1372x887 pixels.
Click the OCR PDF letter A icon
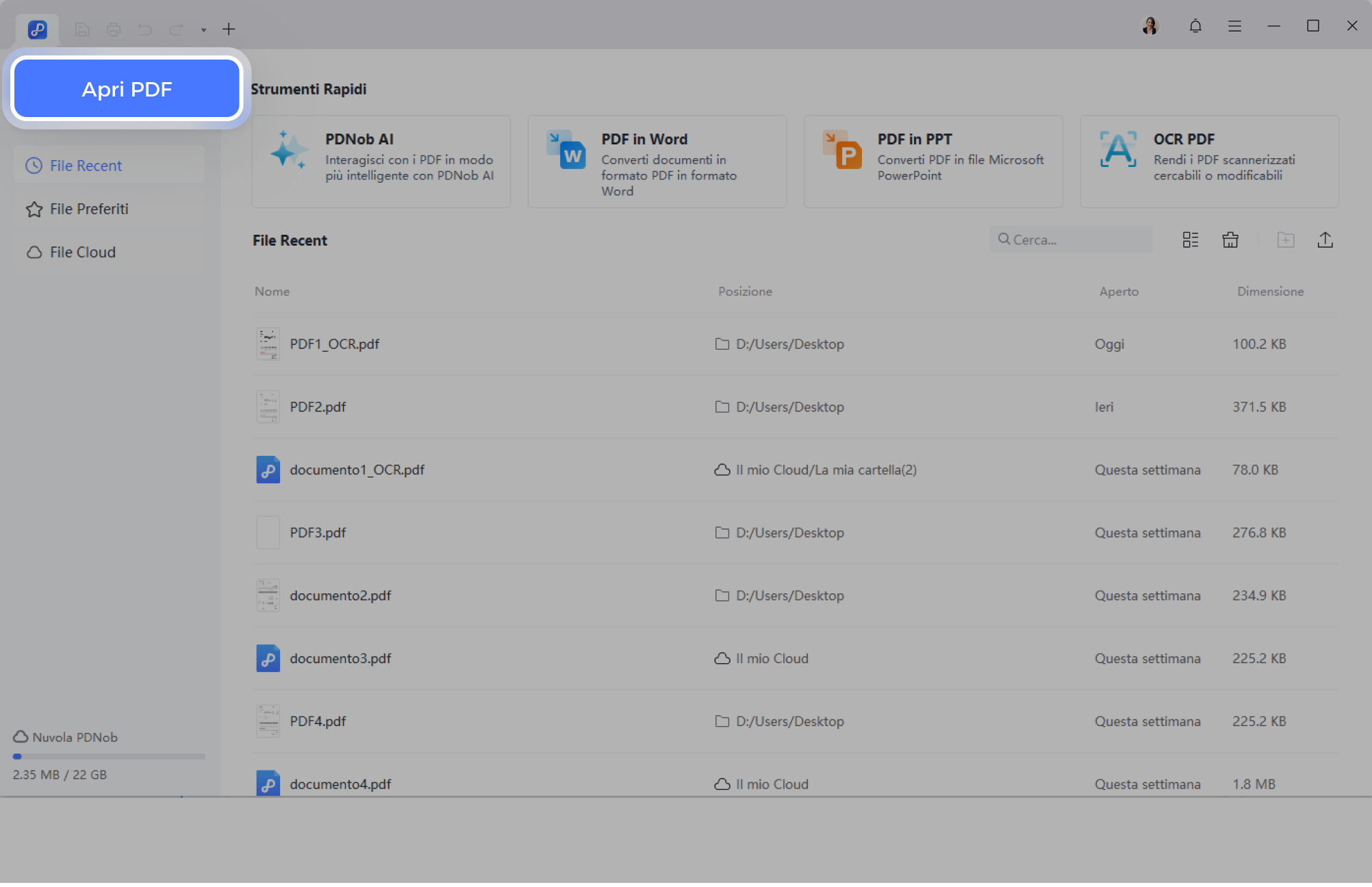pos(1118,149)
